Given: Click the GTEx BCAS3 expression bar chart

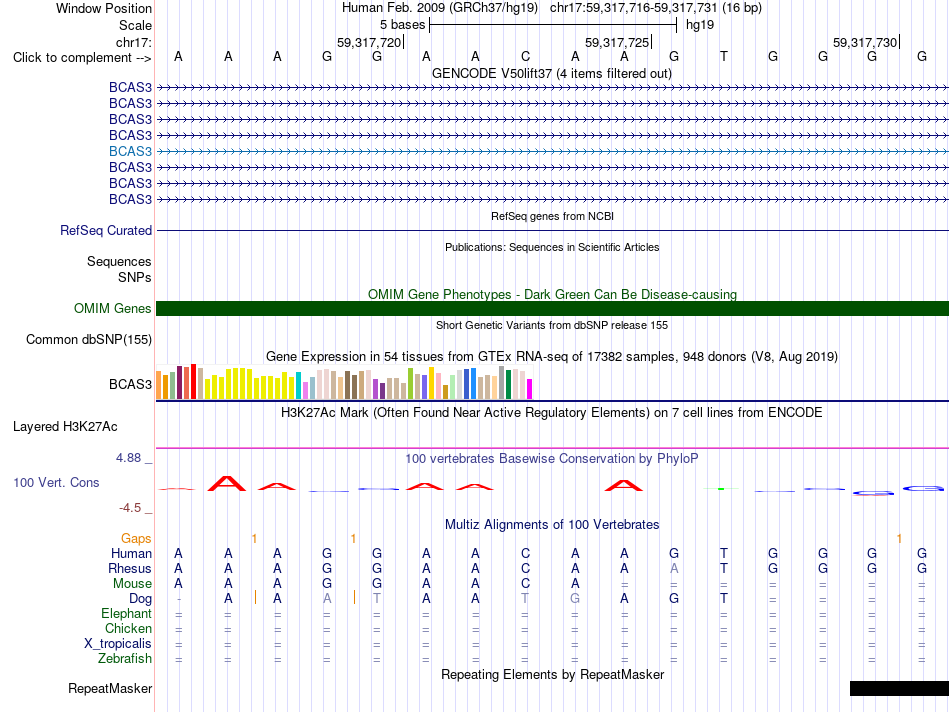Looking at the screenshot, I should pos(344,382).
